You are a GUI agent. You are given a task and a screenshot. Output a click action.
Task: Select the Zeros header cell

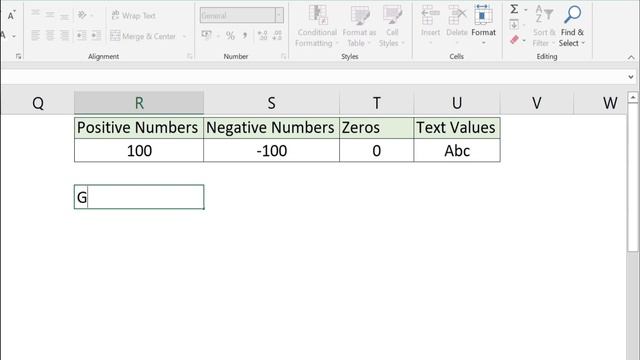376,128
